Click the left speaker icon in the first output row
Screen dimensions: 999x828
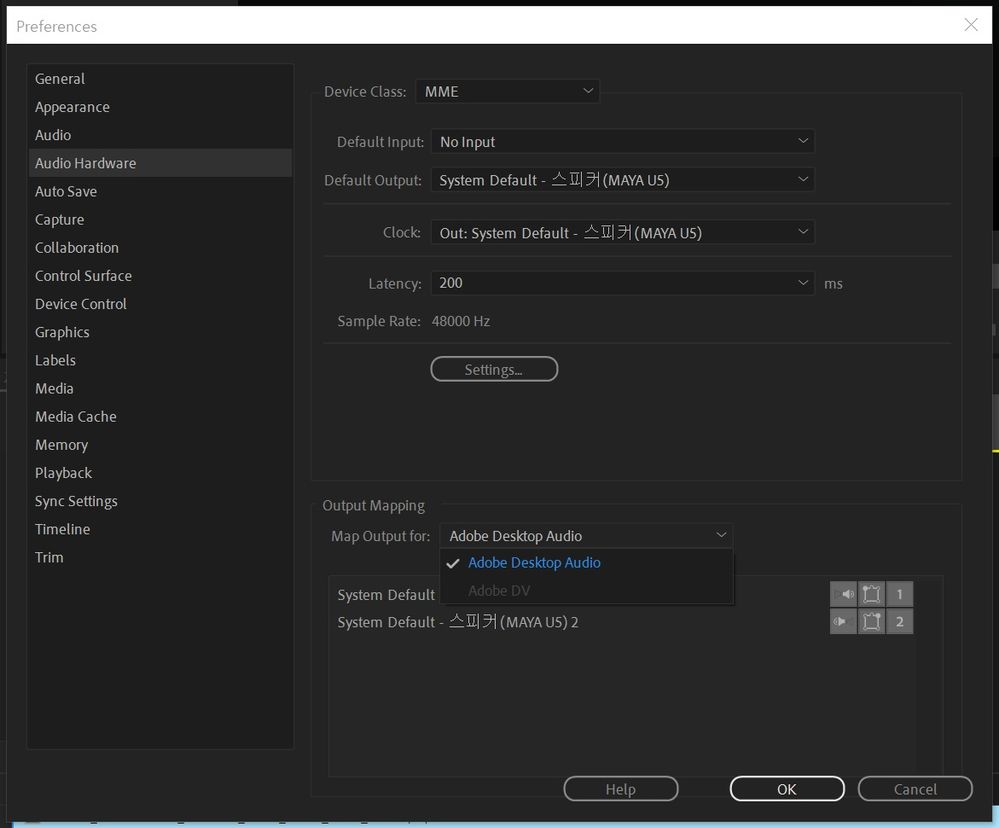coord(843,594)
